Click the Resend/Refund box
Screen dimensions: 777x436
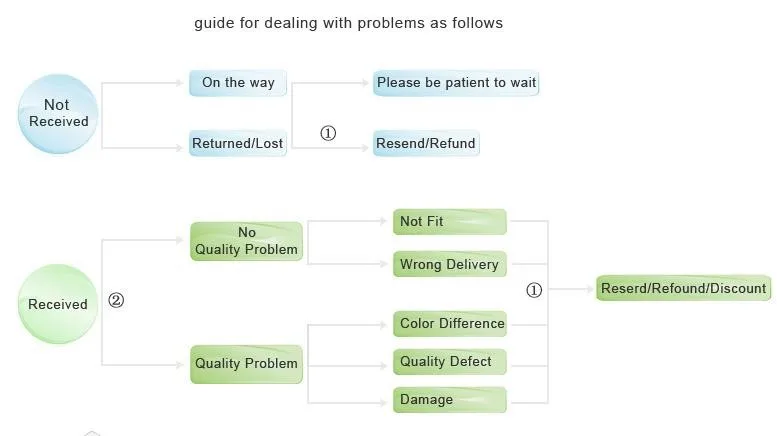426,143
